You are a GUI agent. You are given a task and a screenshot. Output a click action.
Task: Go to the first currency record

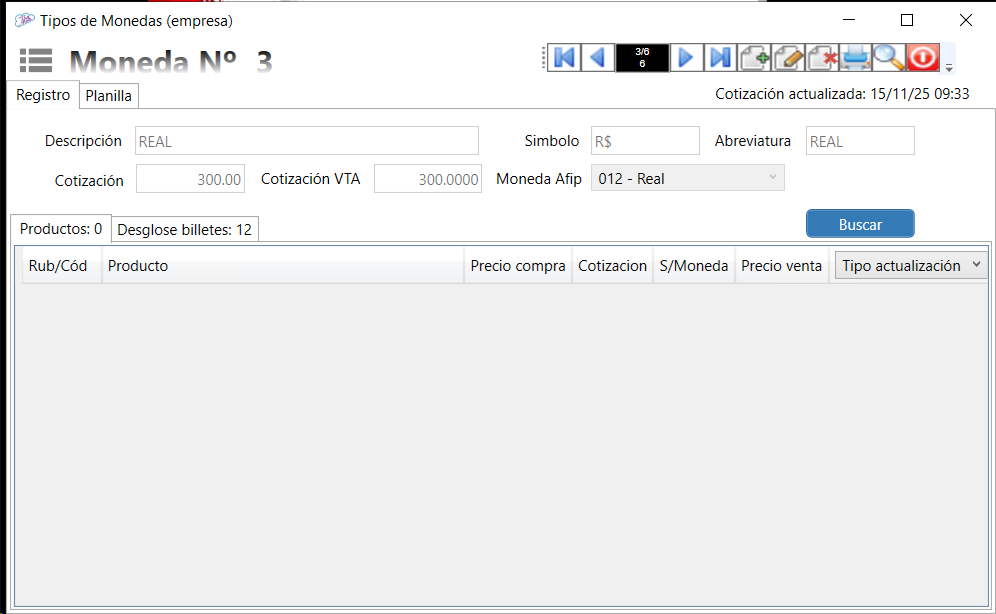pyautogui.click(x=563, y=58)
